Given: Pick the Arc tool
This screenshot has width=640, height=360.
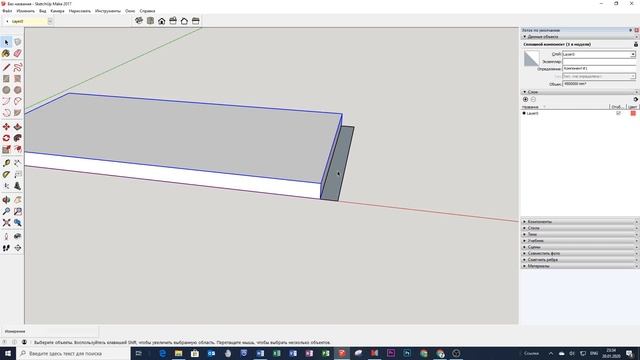Looking at the screenshot, I should click(x=6, y=101).
